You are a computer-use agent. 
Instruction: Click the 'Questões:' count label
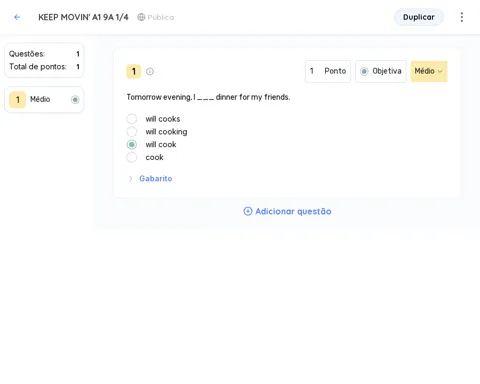27,54
